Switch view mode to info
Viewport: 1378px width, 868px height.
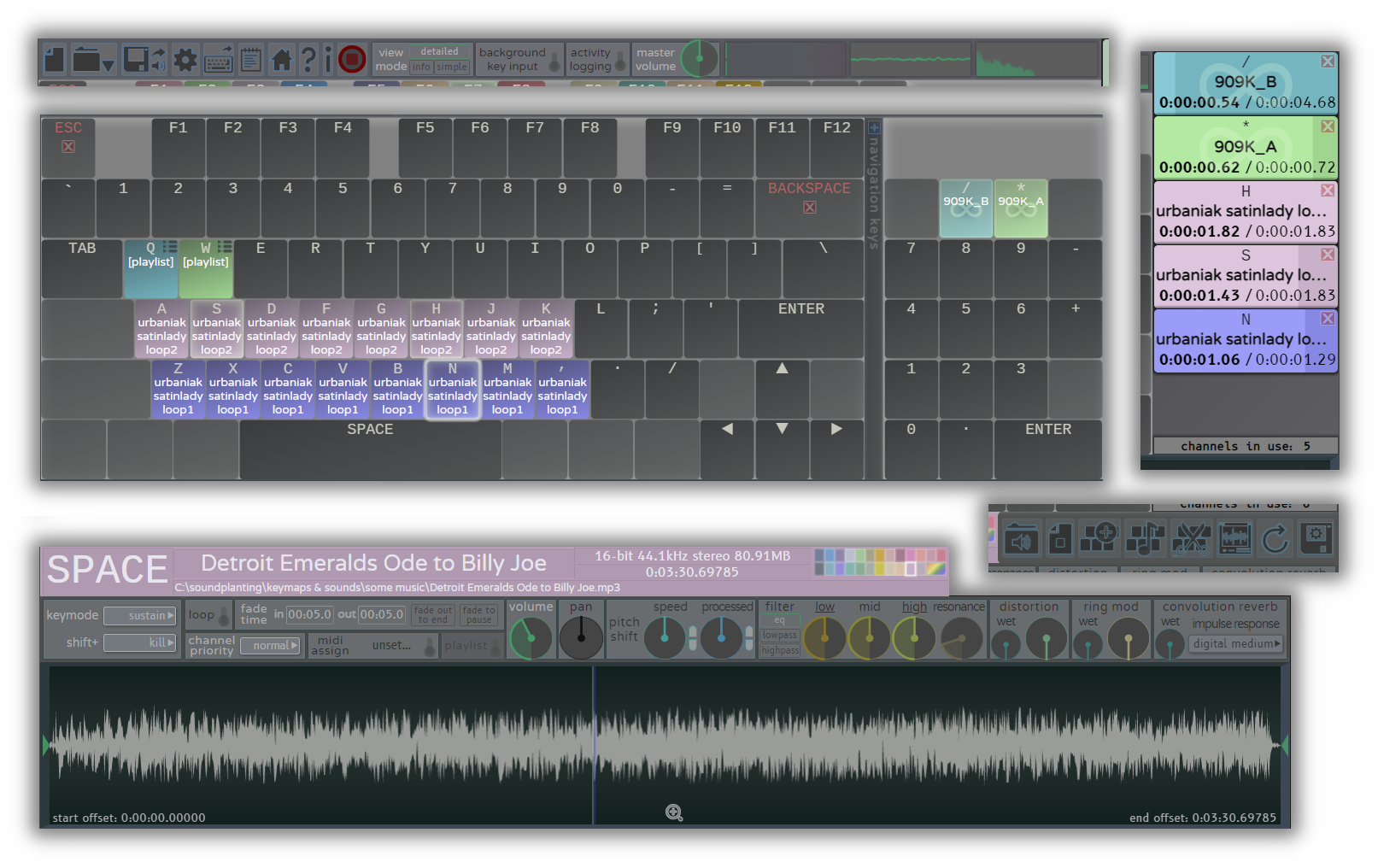421,67
